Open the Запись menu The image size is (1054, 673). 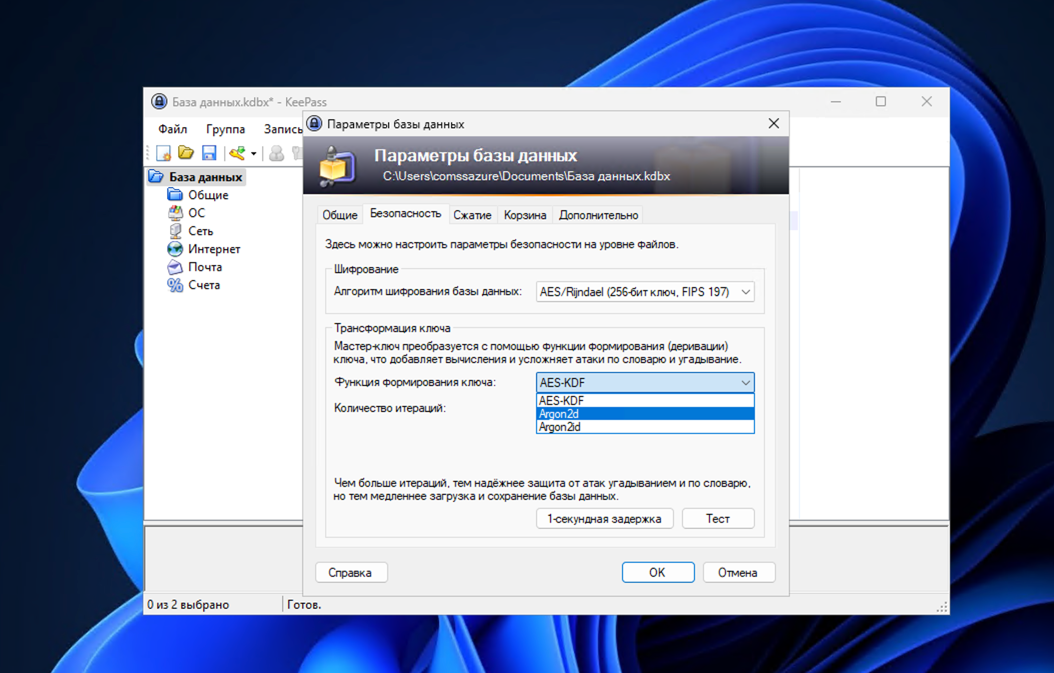282,128
